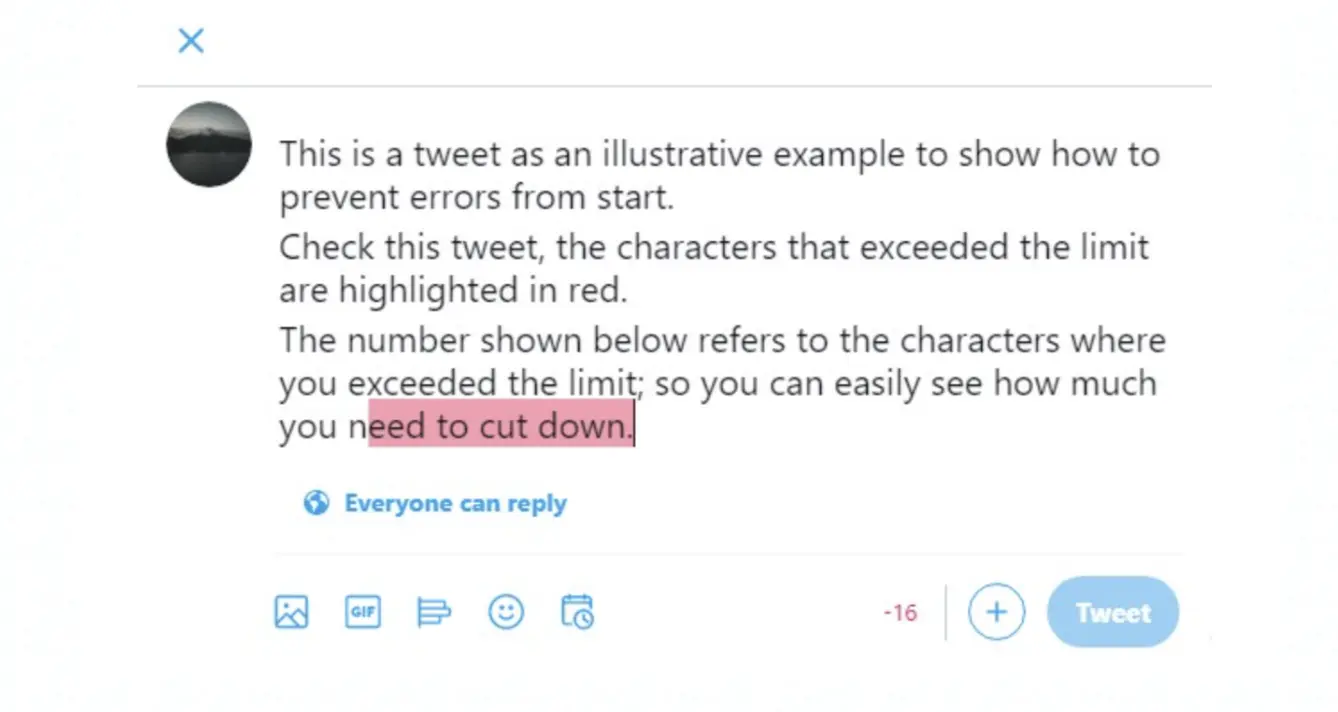The image size is (1338, 712).
Task: Add another tweet with the plus button
Action: (996, 612)
